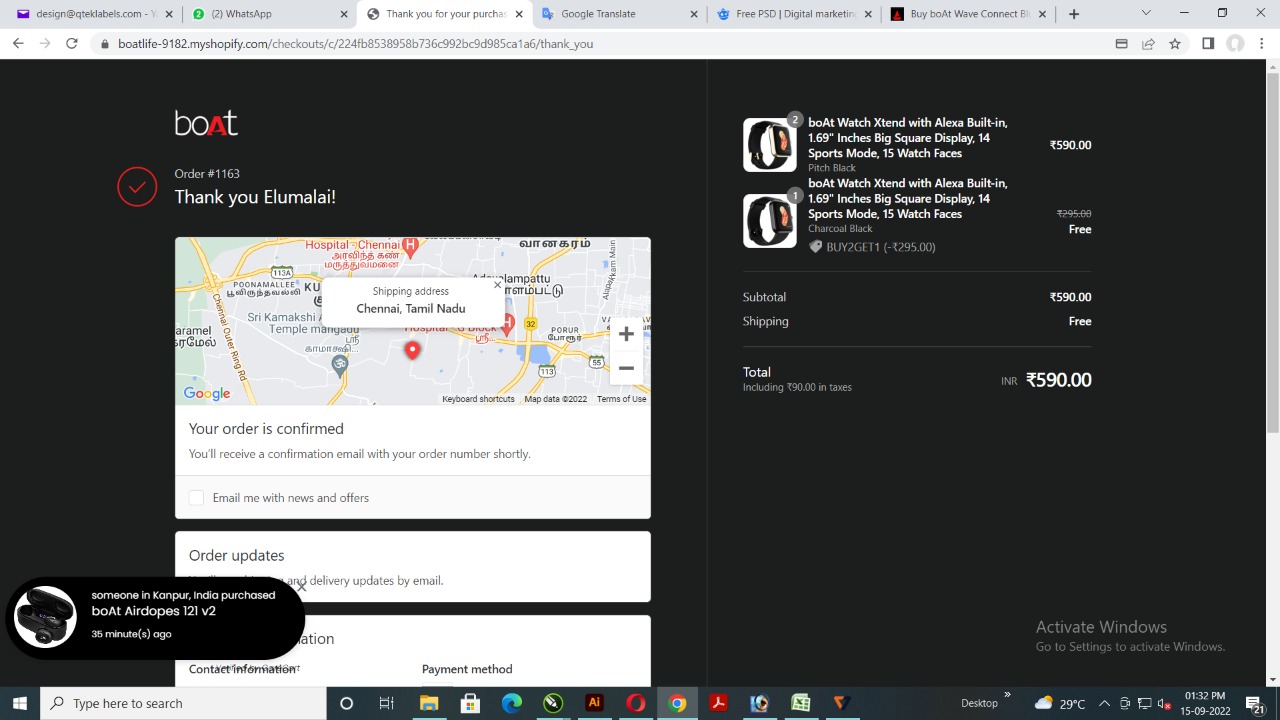Check 'Email me with news and offers'
This screenshot has width=1280, height=720.
(197, 498)
